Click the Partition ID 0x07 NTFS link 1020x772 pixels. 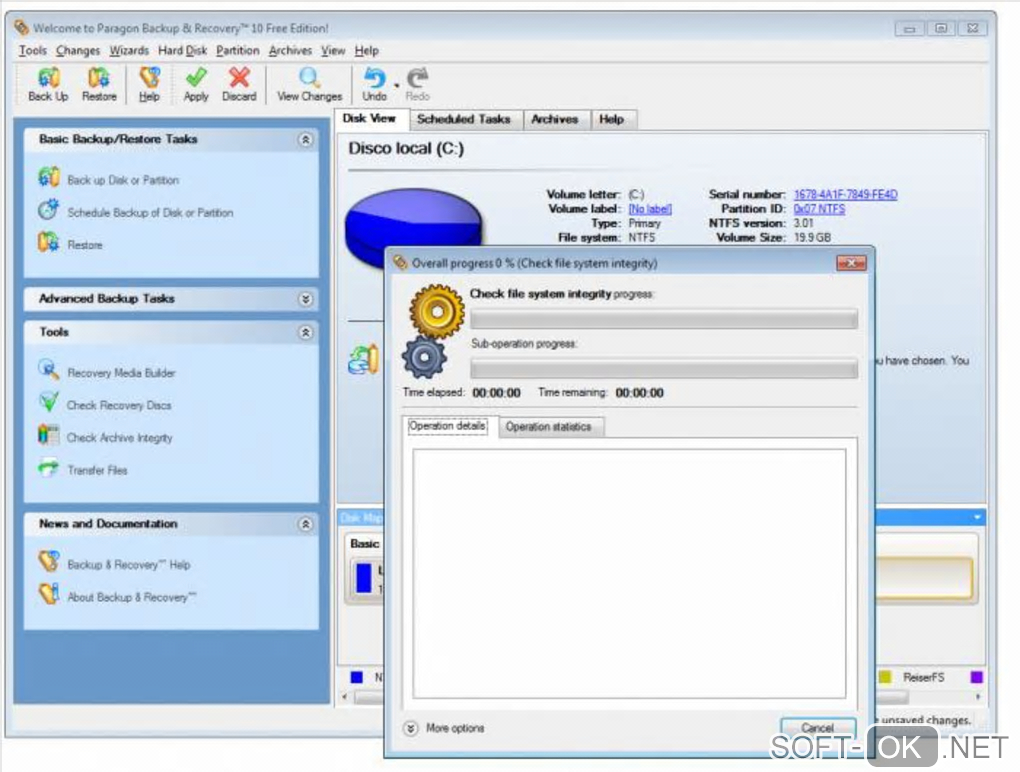(819, 209)
